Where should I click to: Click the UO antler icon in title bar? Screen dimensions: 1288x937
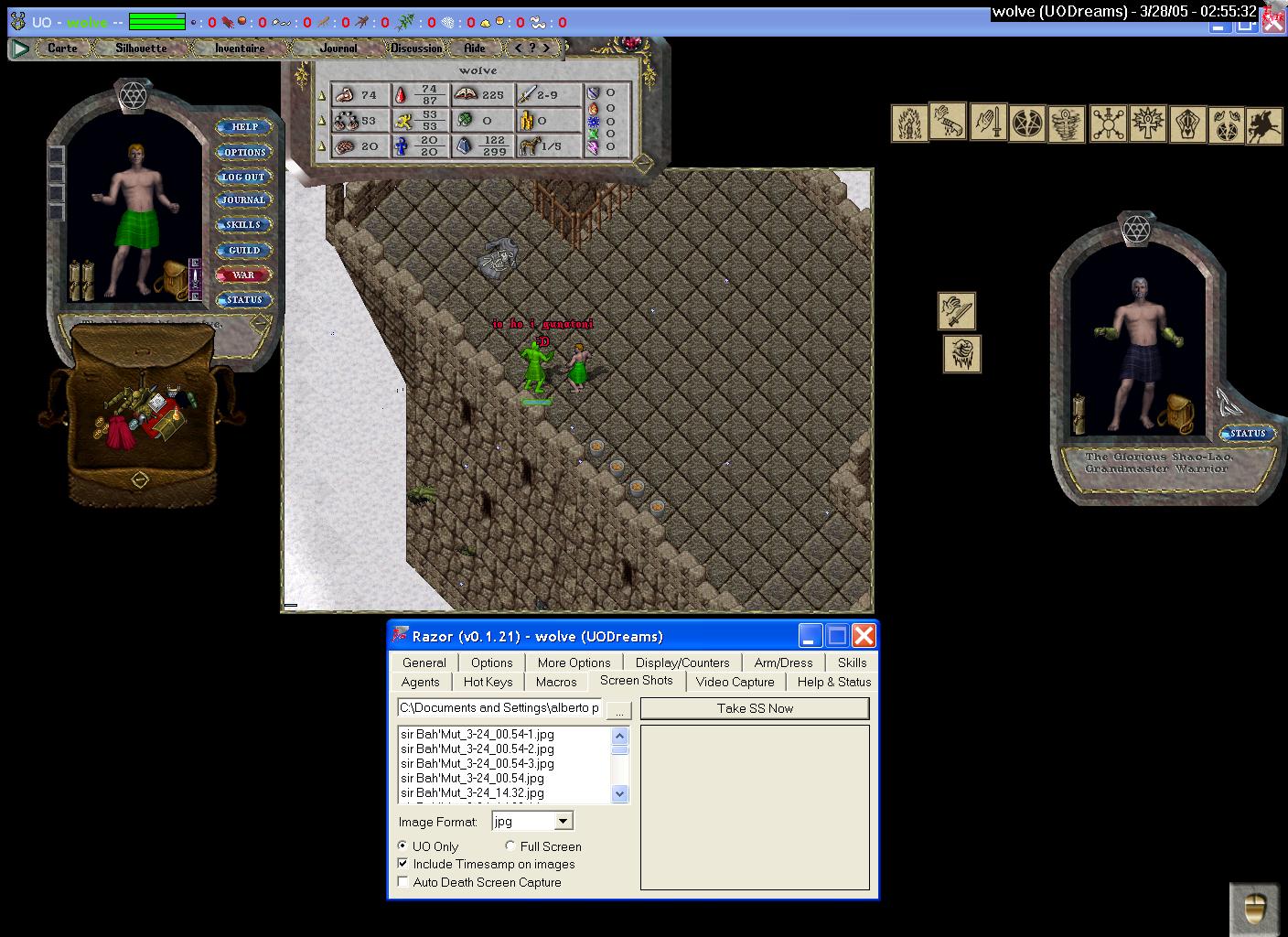[x=17, y=21]
